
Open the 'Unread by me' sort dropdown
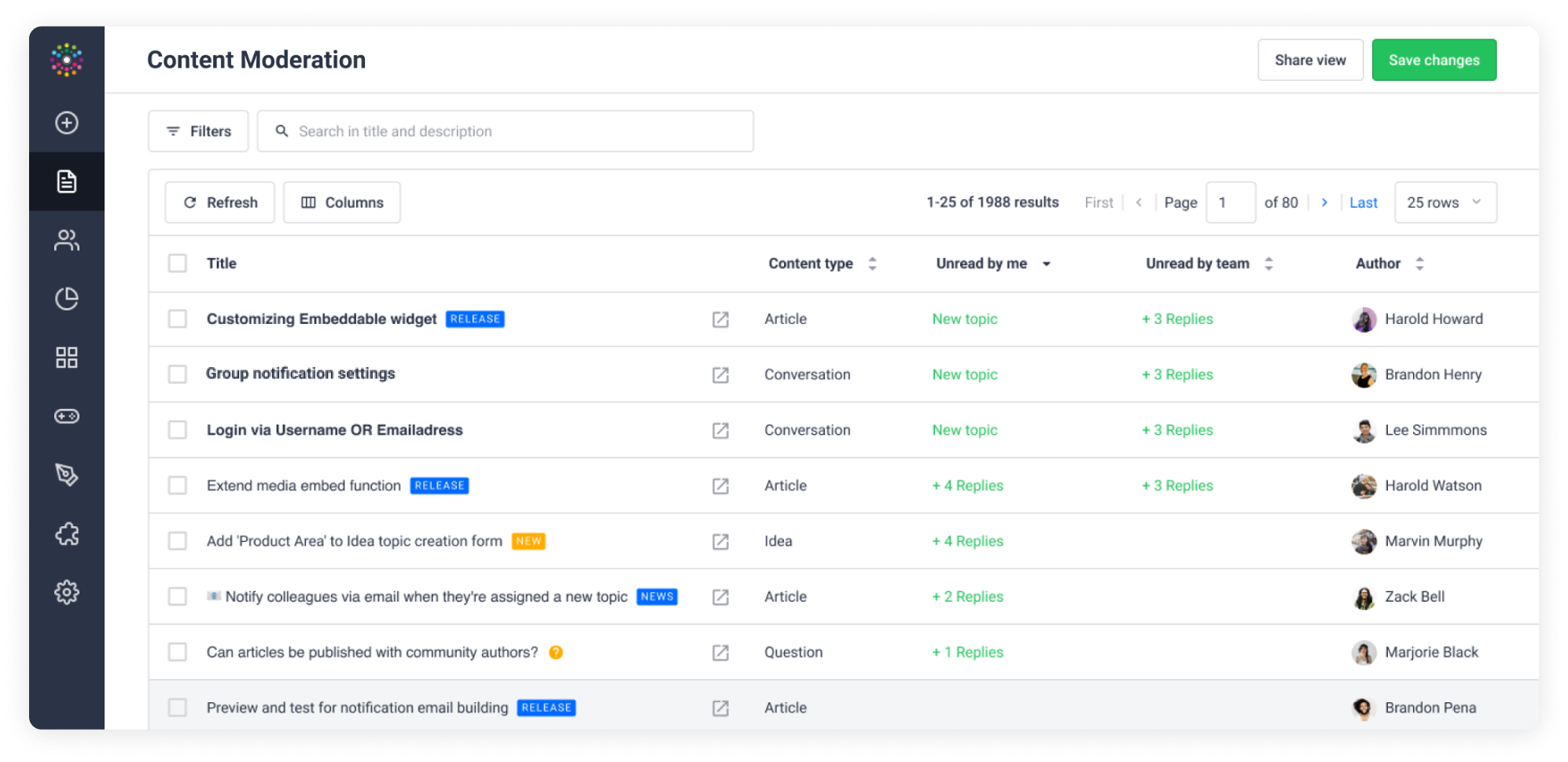tap(1047, 263)
